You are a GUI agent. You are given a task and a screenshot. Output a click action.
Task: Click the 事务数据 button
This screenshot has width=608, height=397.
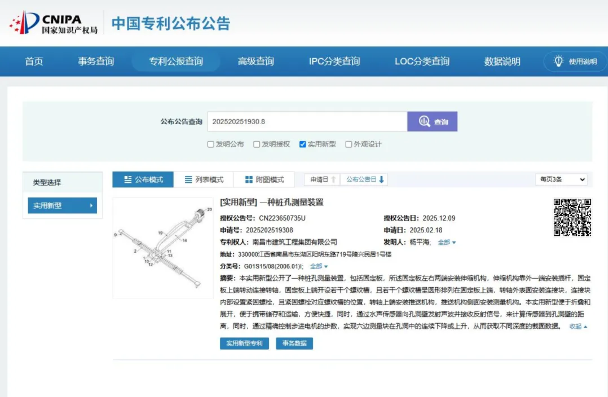tap(294, 343)
